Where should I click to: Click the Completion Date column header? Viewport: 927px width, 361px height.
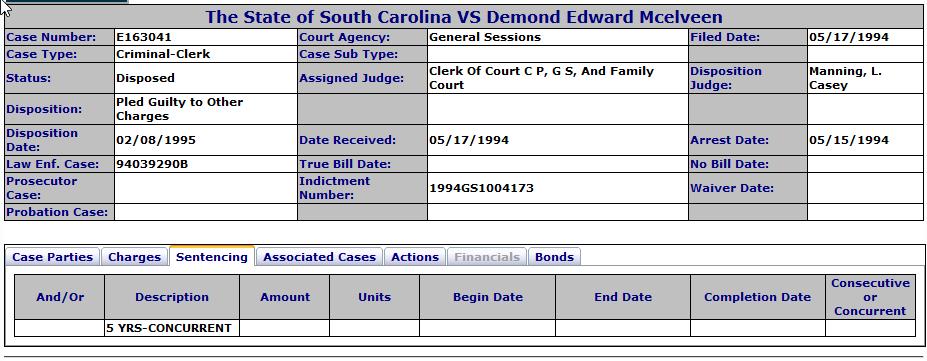758,297
